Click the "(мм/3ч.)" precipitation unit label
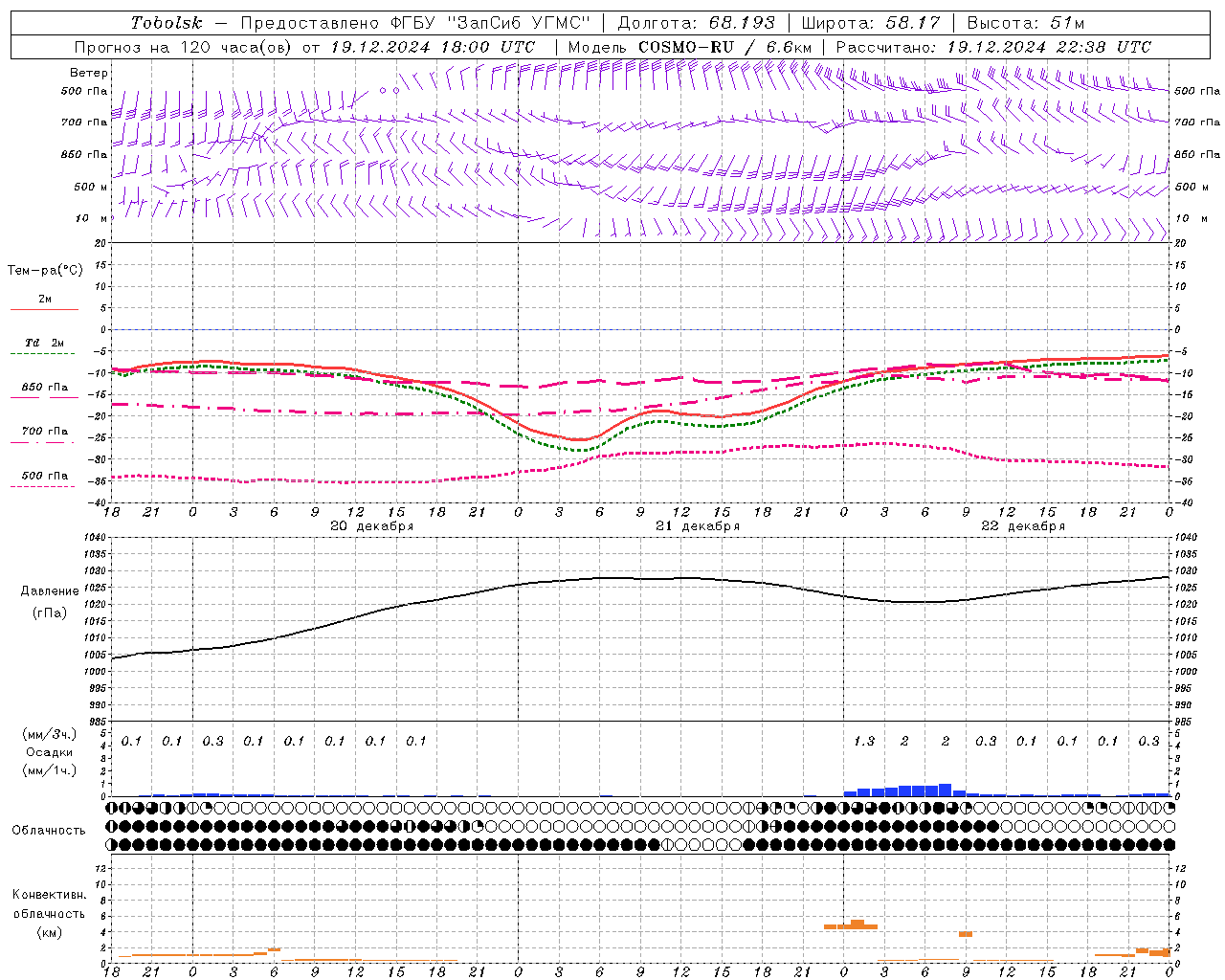The height and width of the screenshot is (980, 1225). [x=50, y=734]
